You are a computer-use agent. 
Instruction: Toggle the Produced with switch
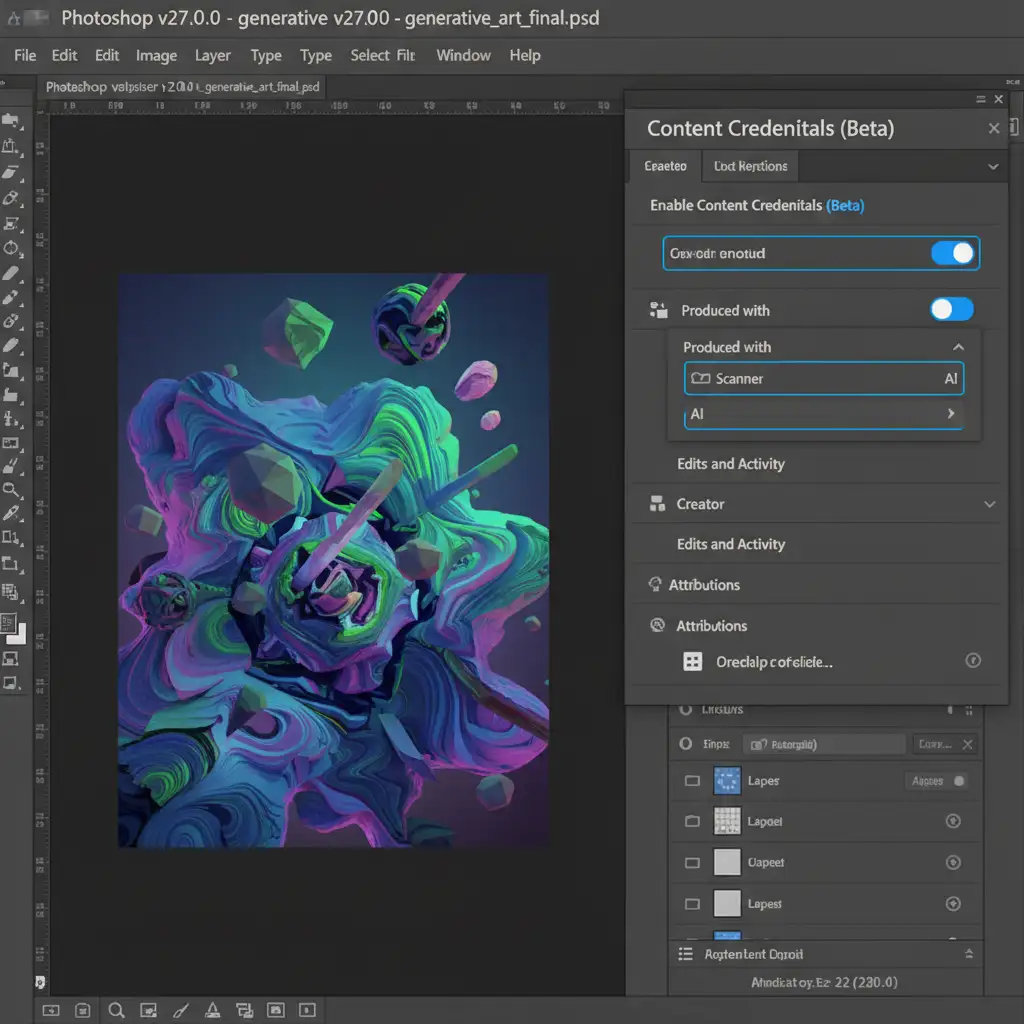point(951,310)
